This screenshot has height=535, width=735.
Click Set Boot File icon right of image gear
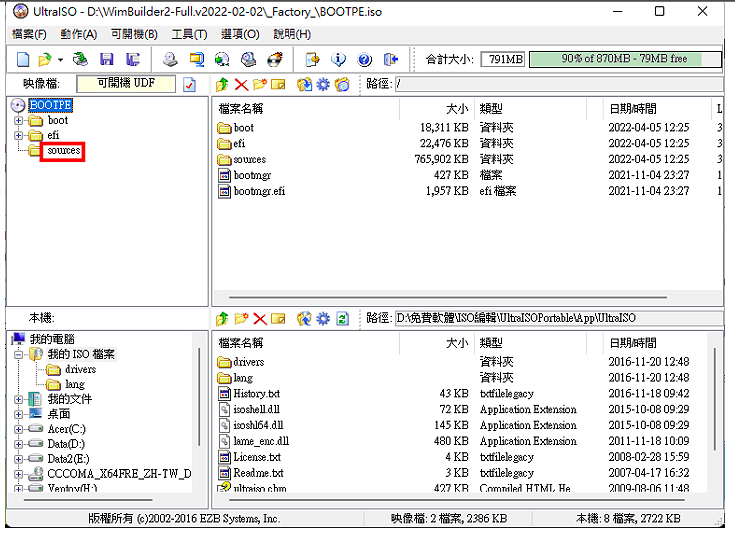click(342, 84)
